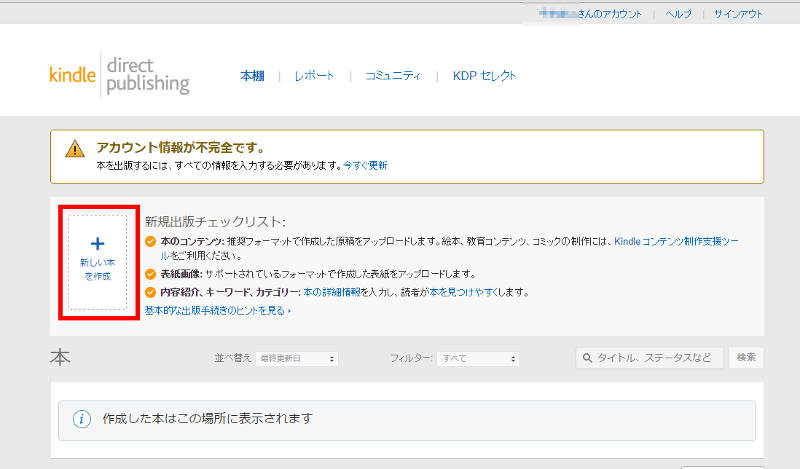Open the 並べ替え sort dropdown
Viewport: 800px width, 469px height.
point(297,359)
